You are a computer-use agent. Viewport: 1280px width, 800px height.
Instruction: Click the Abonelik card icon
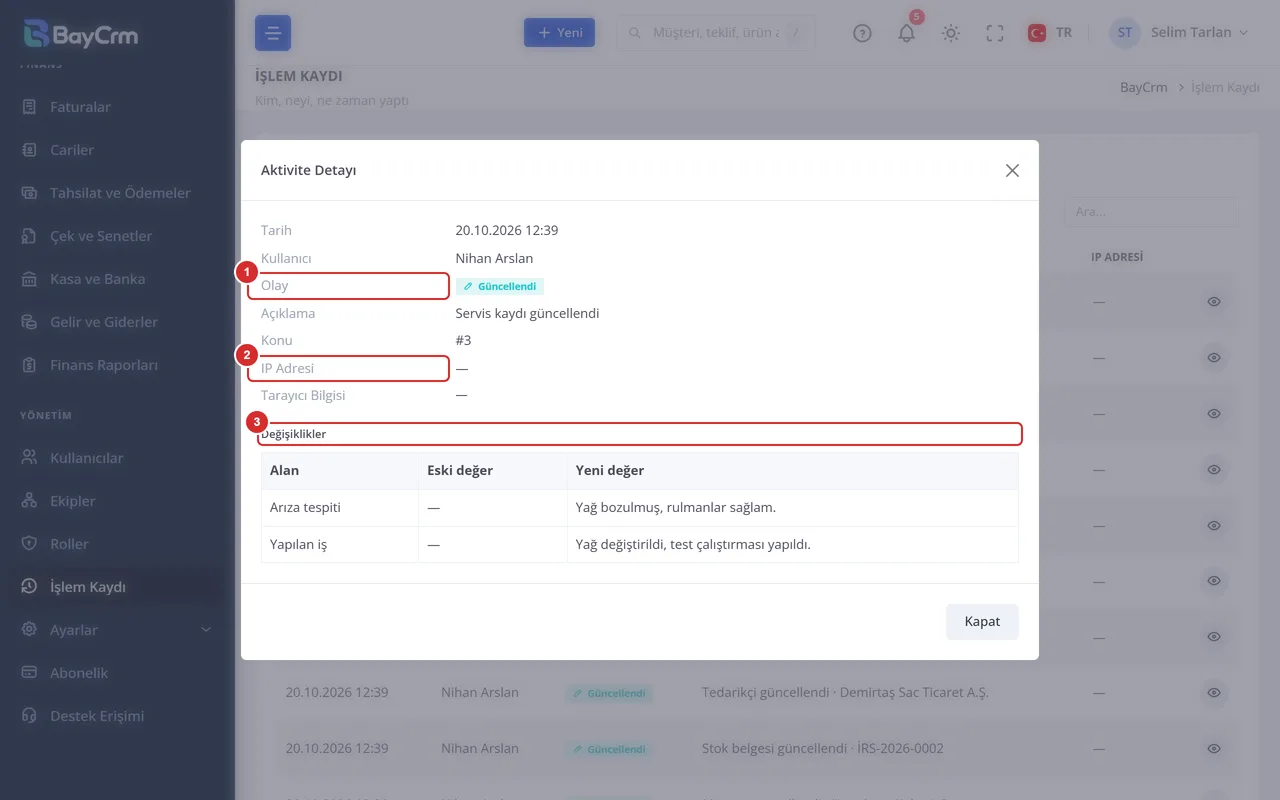click(x=30, y=673)
